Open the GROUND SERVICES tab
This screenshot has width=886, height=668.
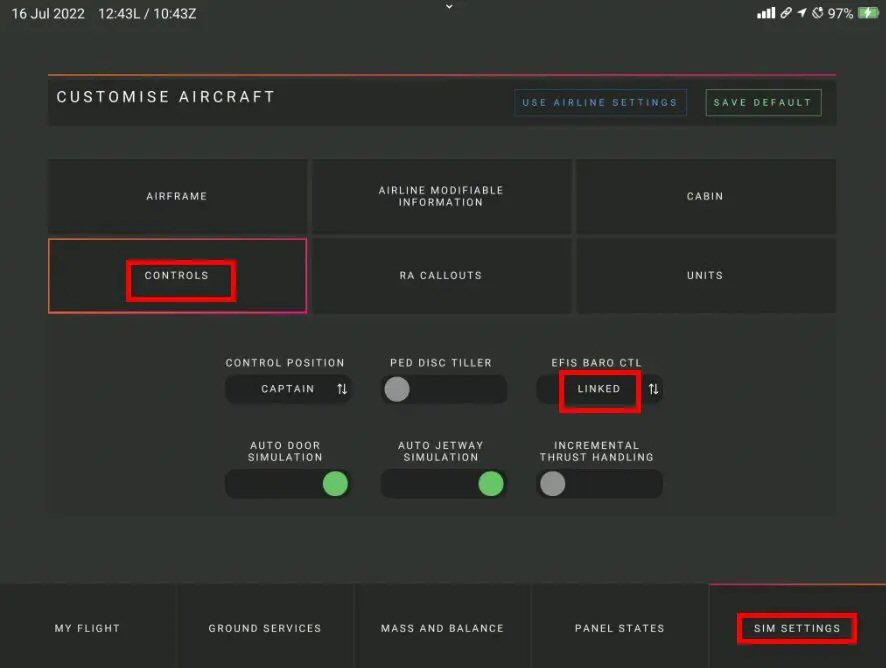click(x=265, y=627)
